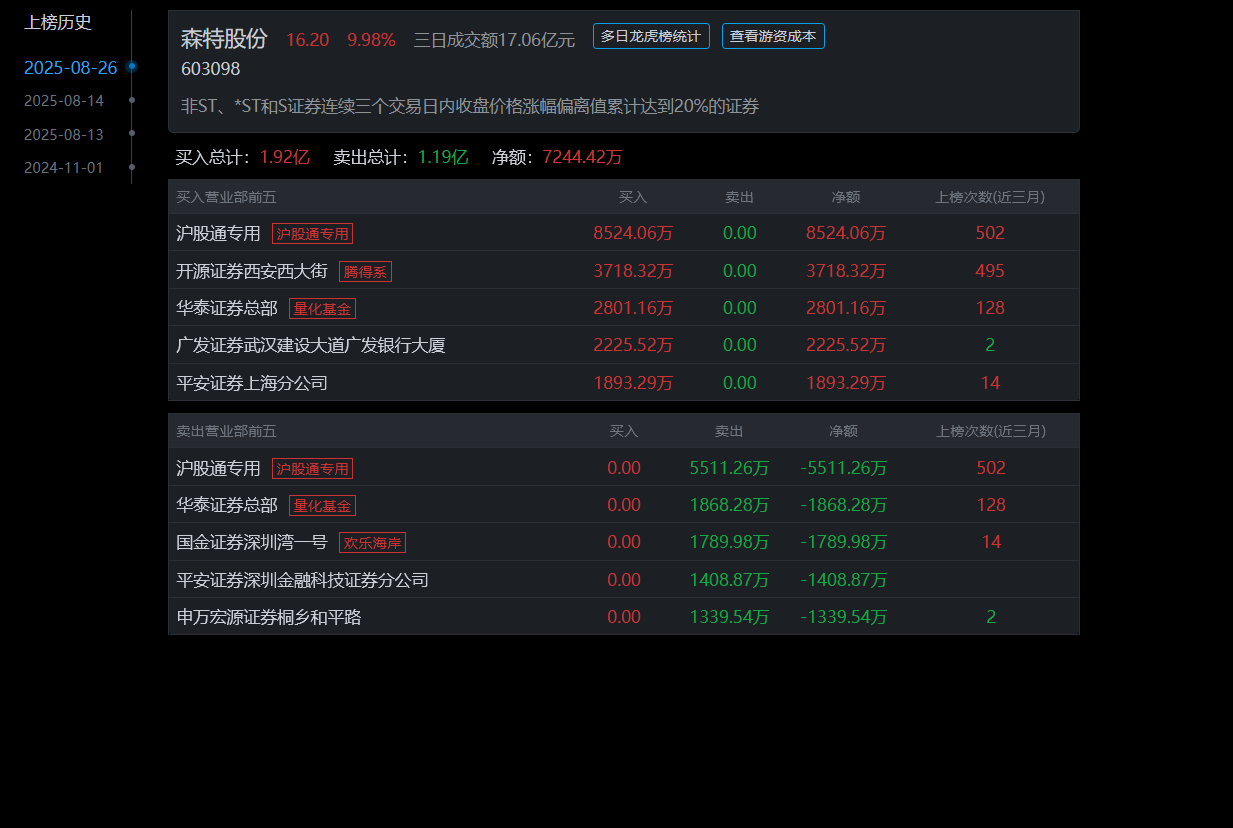
Task: Click the 森特股份 stock name
Action: pyautogui.click(x=224, y=39)
